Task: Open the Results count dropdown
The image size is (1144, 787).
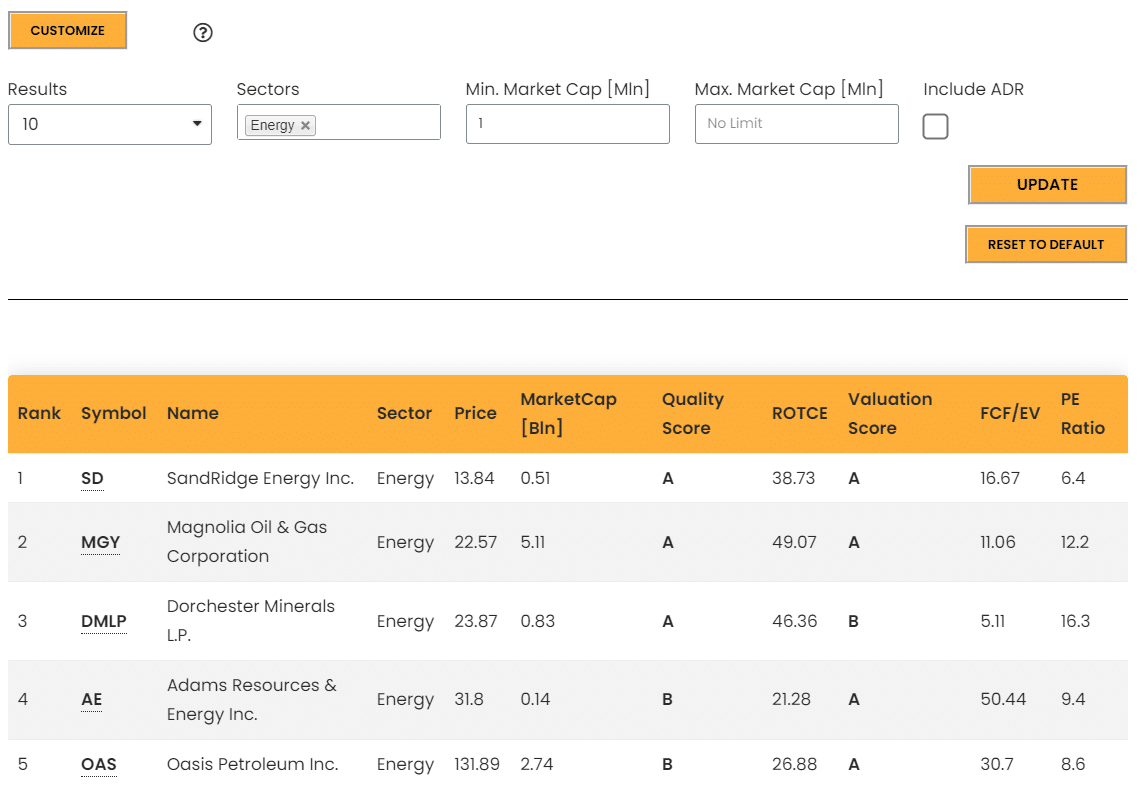Action: point(110,124)
